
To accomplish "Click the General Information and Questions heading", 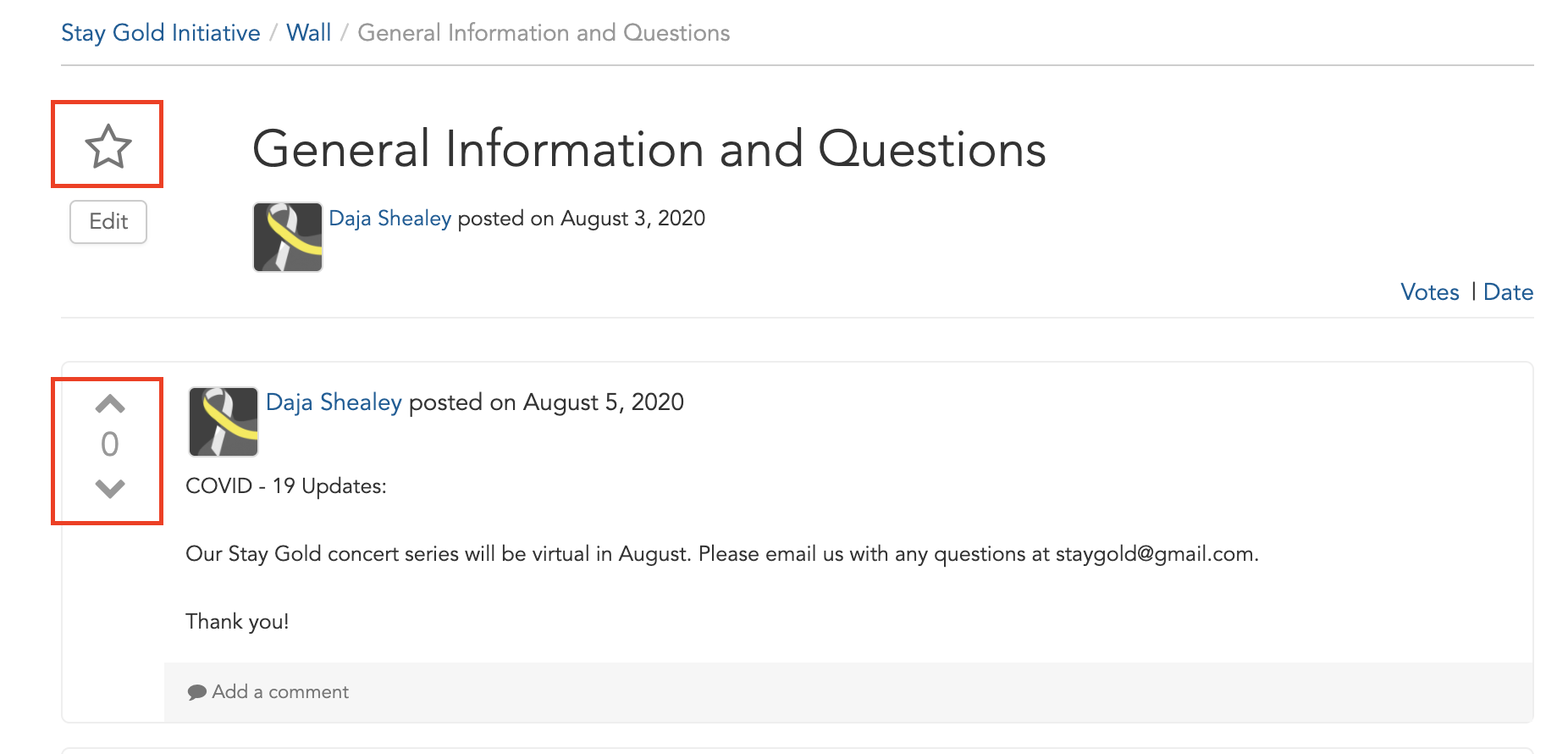I will [x=649, y=149].
